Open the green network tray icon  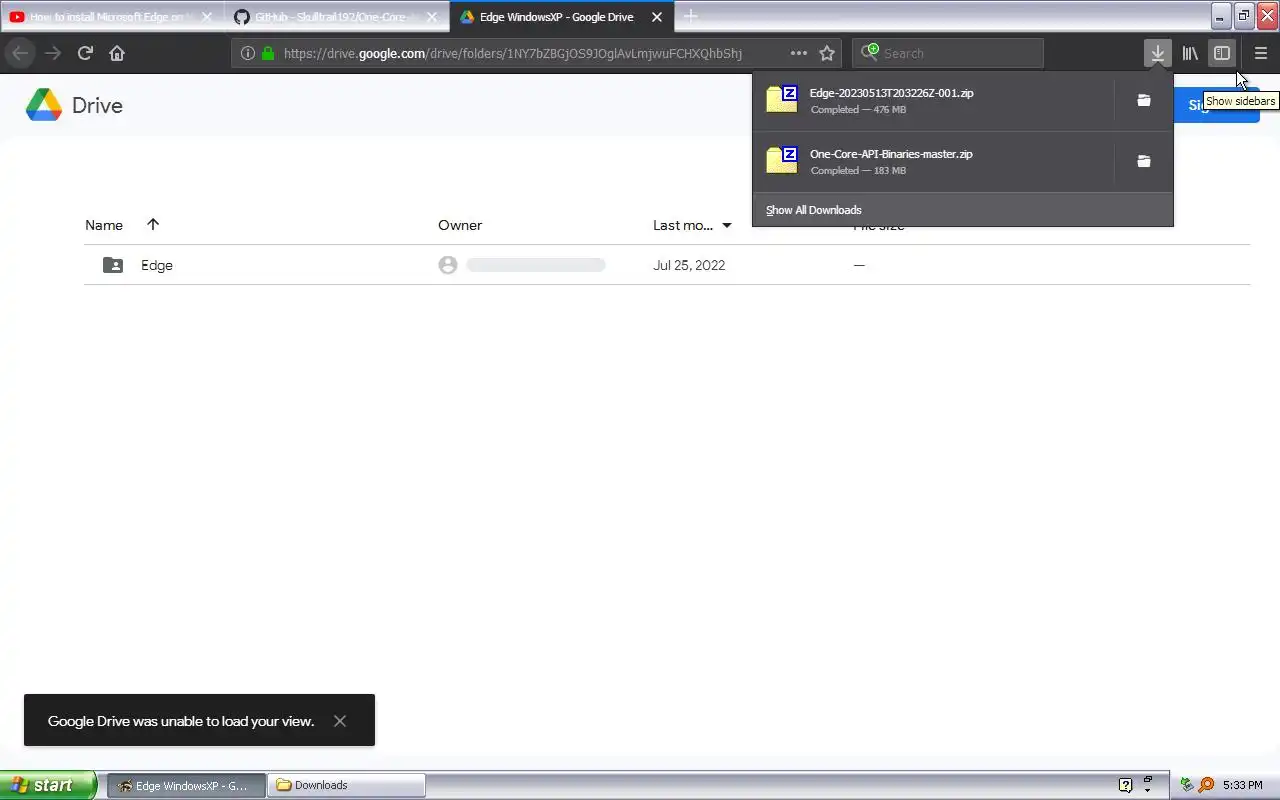point(1187,785)
